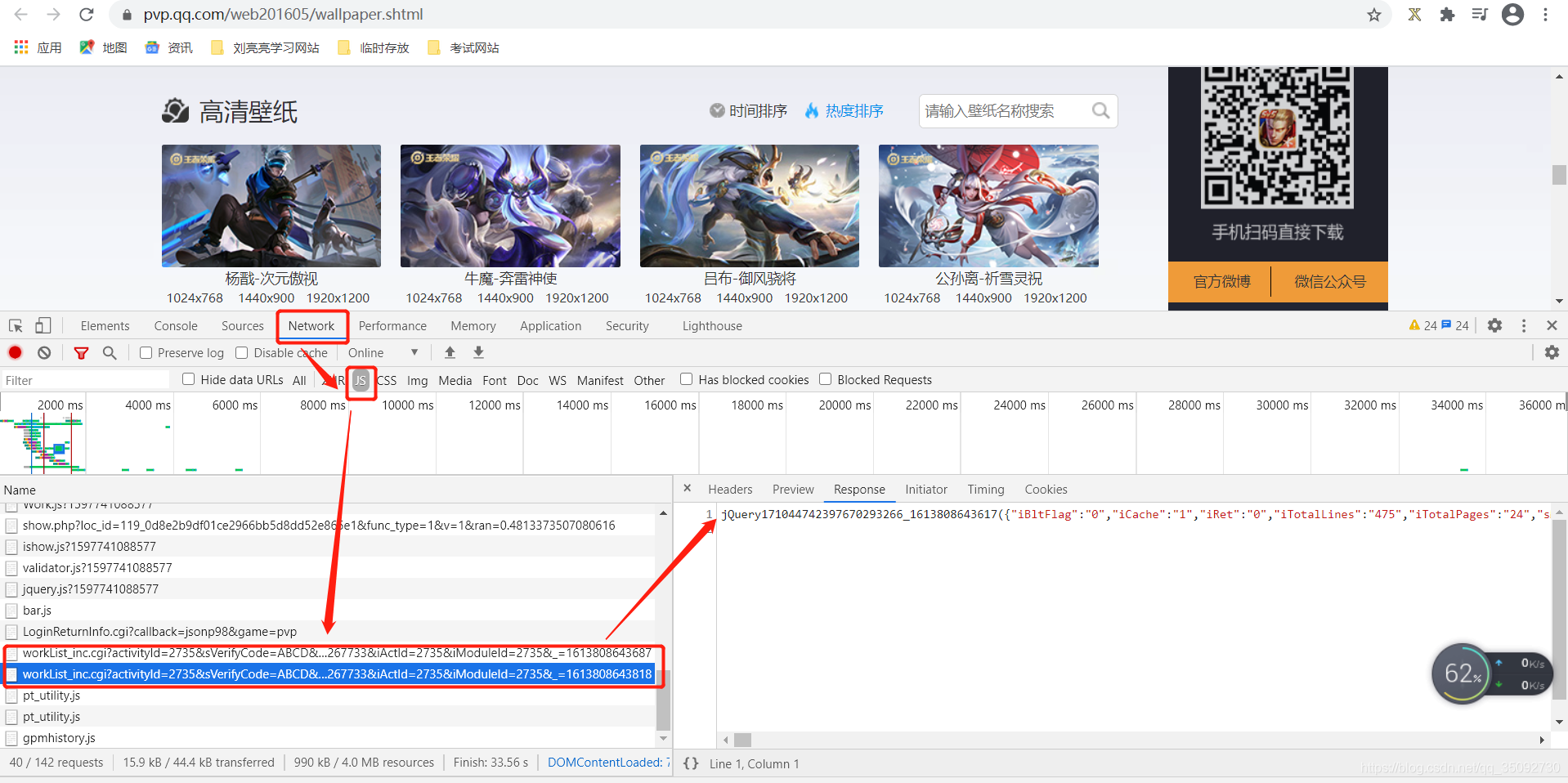The height and width of the screenshot is (783, 1568).
Task: Open the Apps shortcut in the bookmarks bar
Action: point(38,47)
